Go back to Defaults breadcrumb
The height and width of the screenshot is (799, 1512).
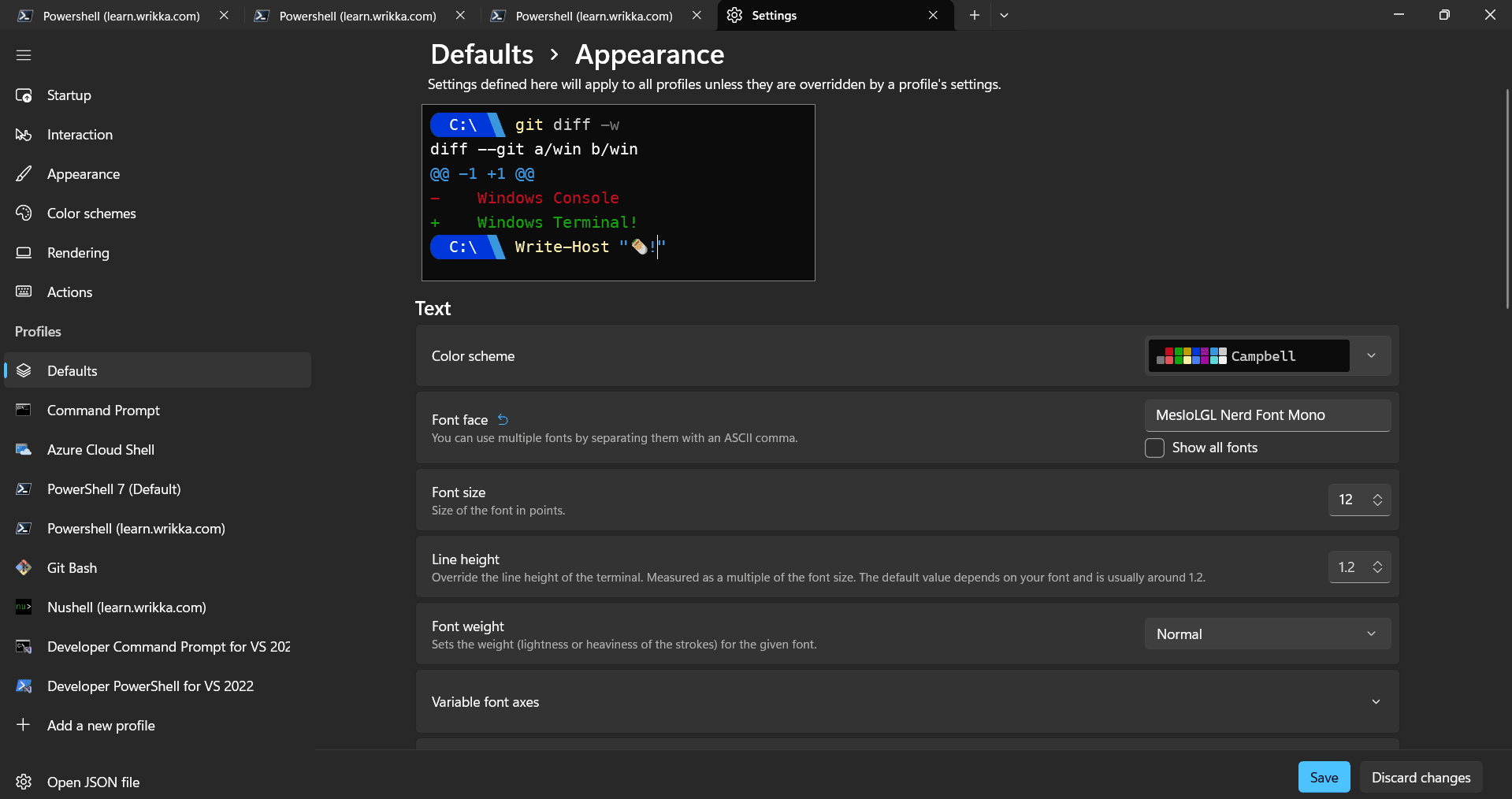482,54
